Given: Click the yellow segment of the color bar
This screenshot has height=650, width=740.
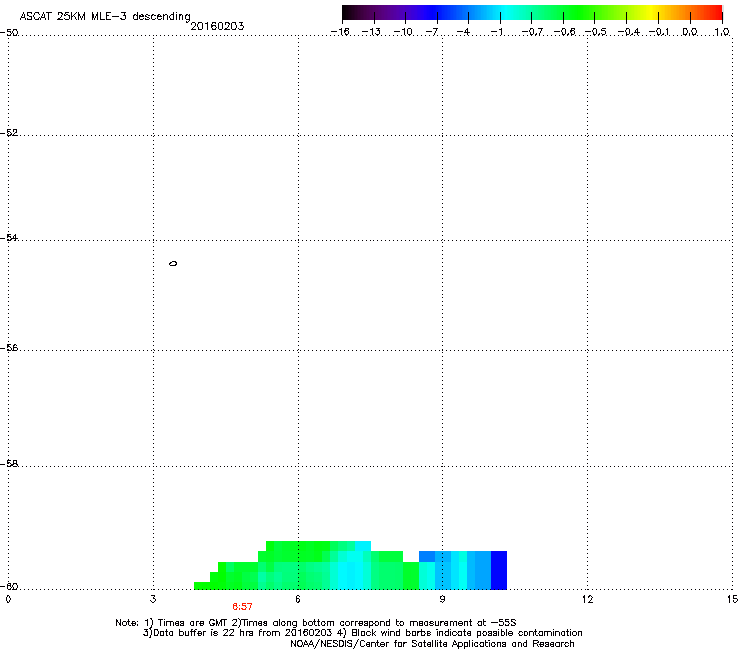Looking at the screenshot, I should click(x=651, y=12).
